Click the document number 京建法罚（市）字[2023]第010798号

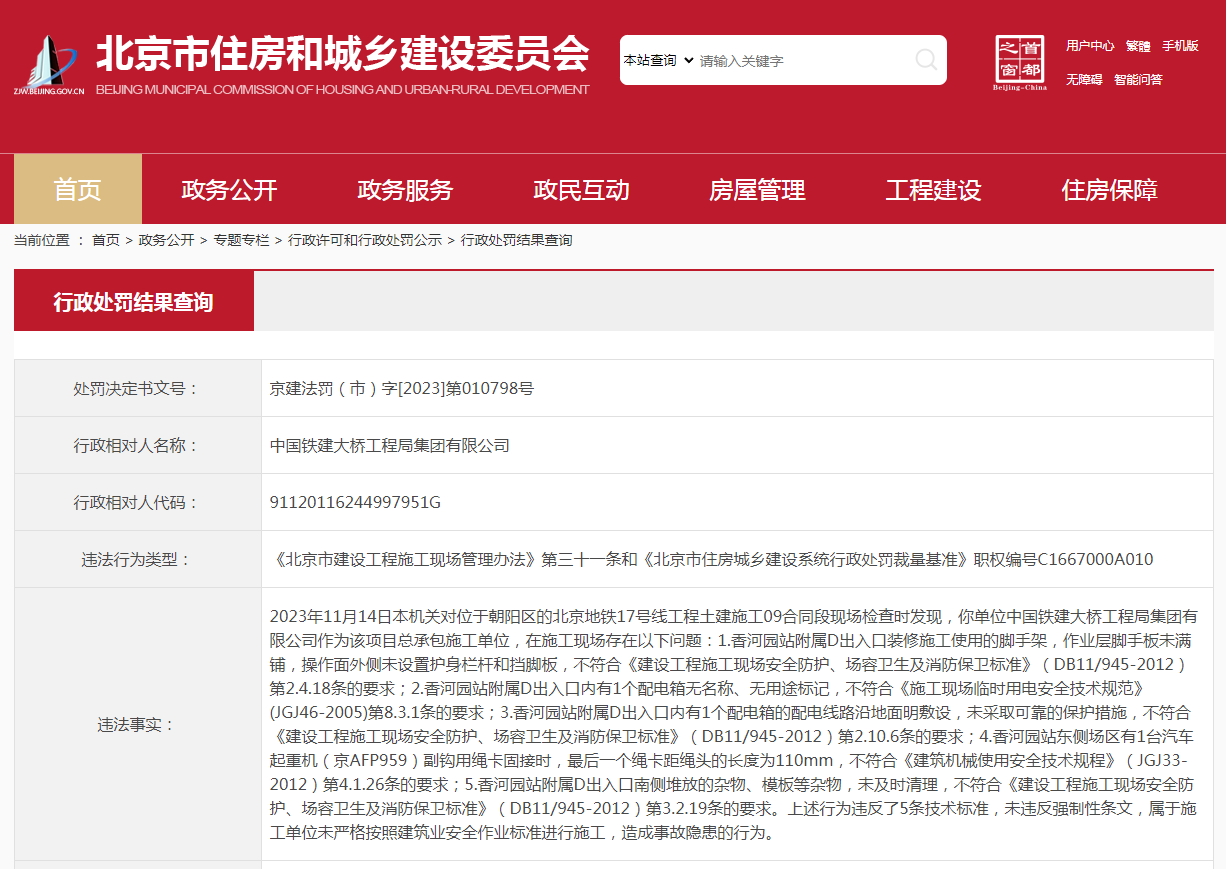click(402, 388)
